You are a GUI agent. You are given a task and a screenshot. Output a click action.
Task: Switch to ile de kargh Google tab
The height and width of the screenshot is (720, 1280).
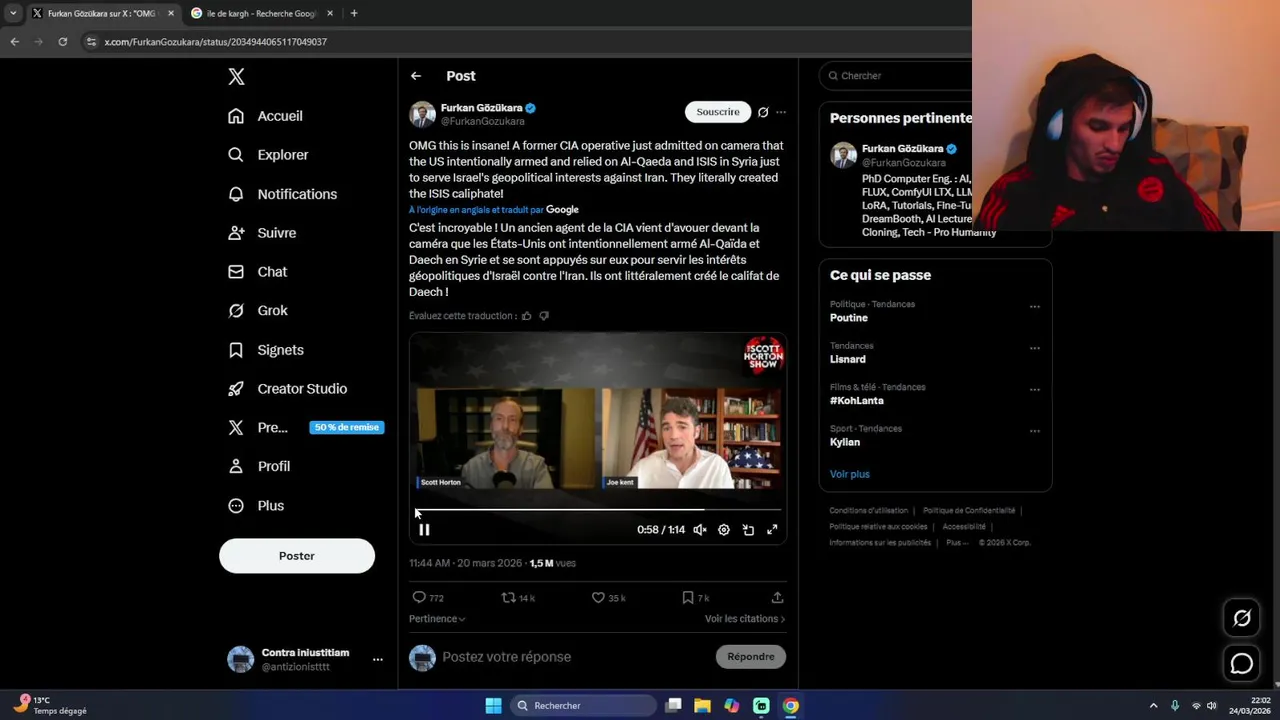coord(262,13)
